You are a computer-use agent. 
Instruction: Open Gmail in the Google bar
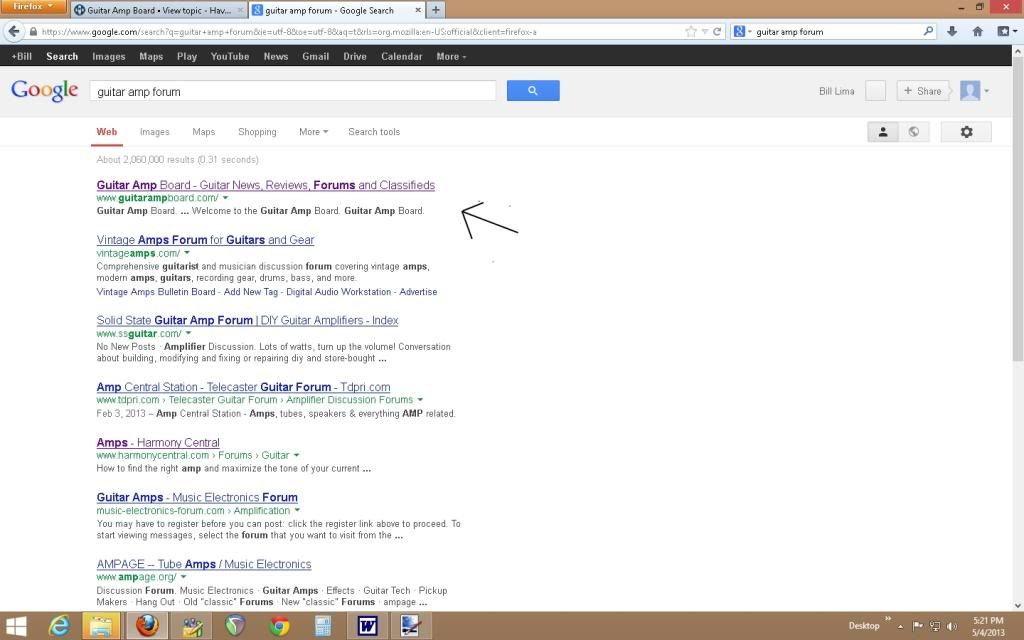[315, 56]
